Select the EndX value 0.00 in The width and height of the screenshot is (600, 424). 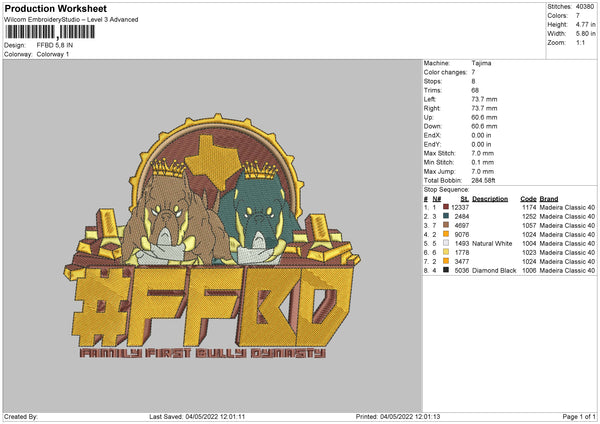(481, 135)
